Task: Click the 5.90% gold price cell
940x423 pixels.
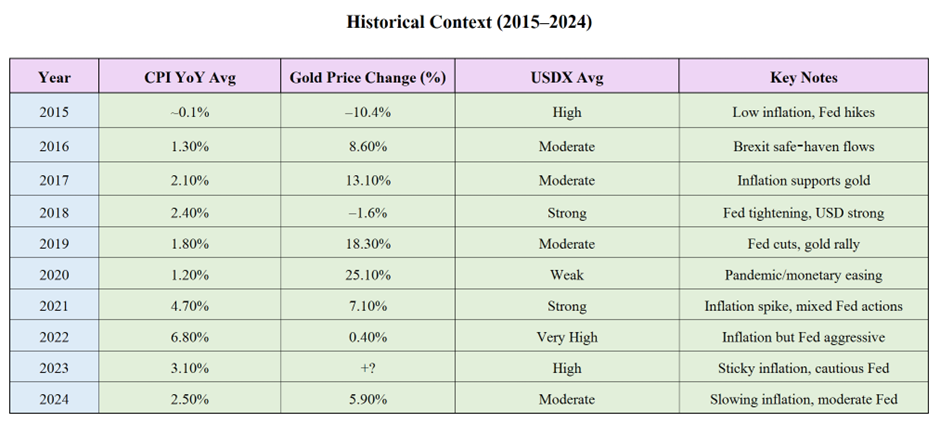Action: click(x=368, y=398)
